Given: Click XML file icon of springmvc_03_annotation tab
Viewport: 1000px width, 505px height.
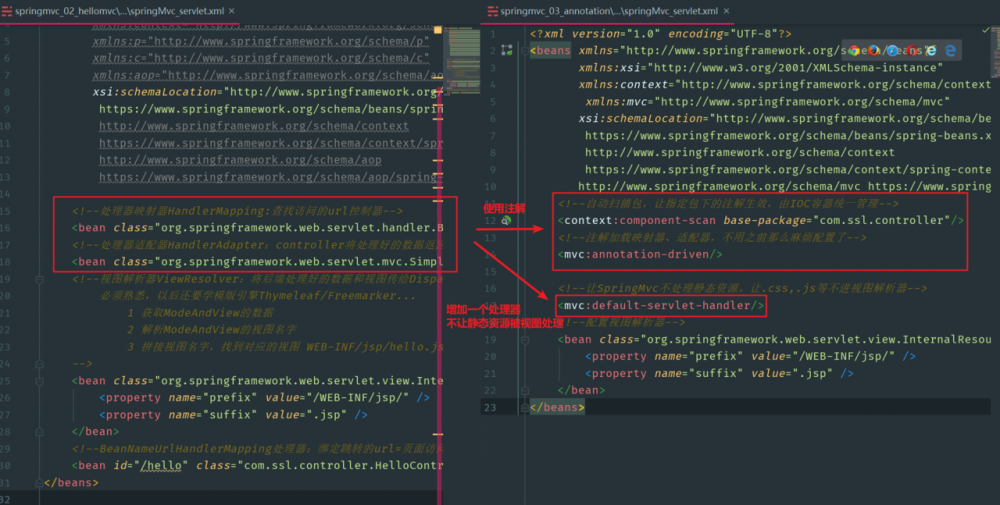Looking at the screenshot, I should 492,11.
